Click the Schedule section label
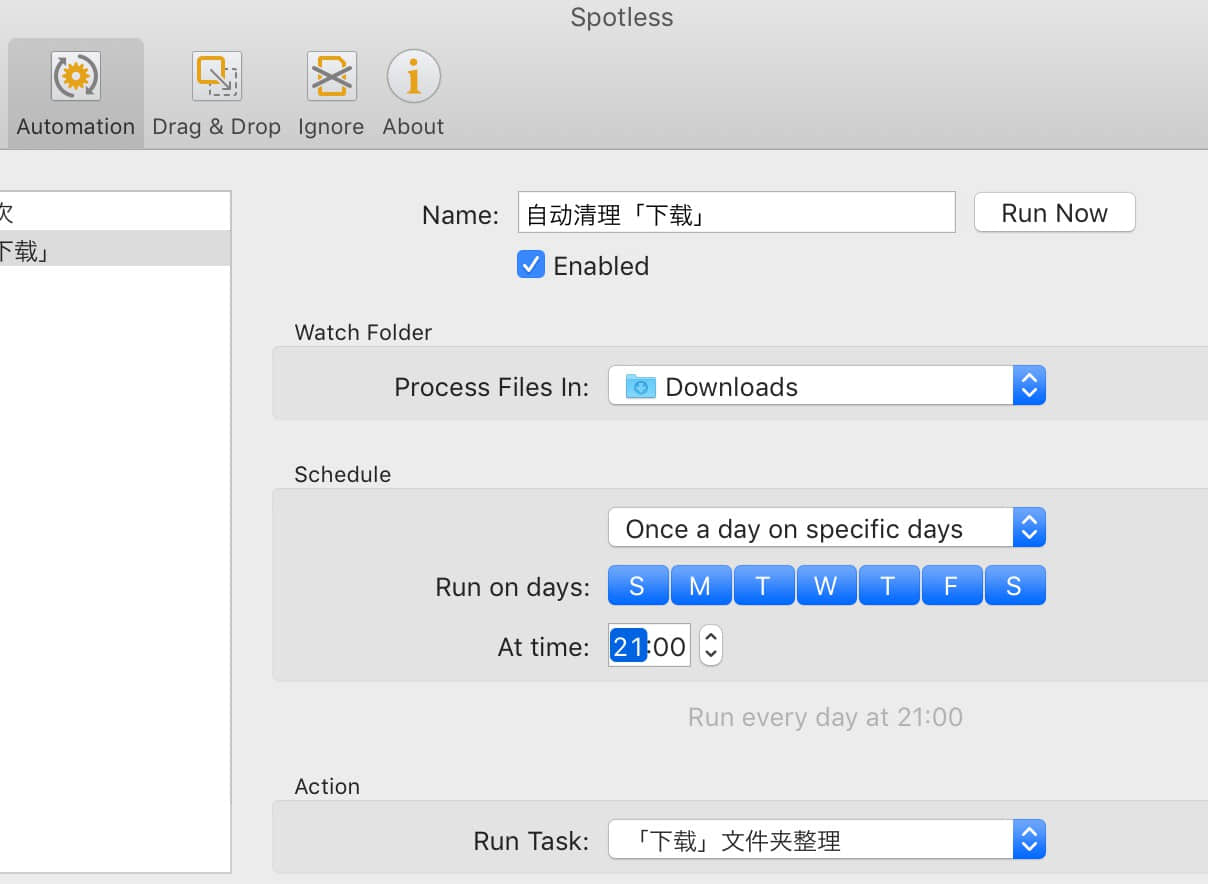Image resolution: width=1208 pixels, height=884 pixels. pos(342,474)
